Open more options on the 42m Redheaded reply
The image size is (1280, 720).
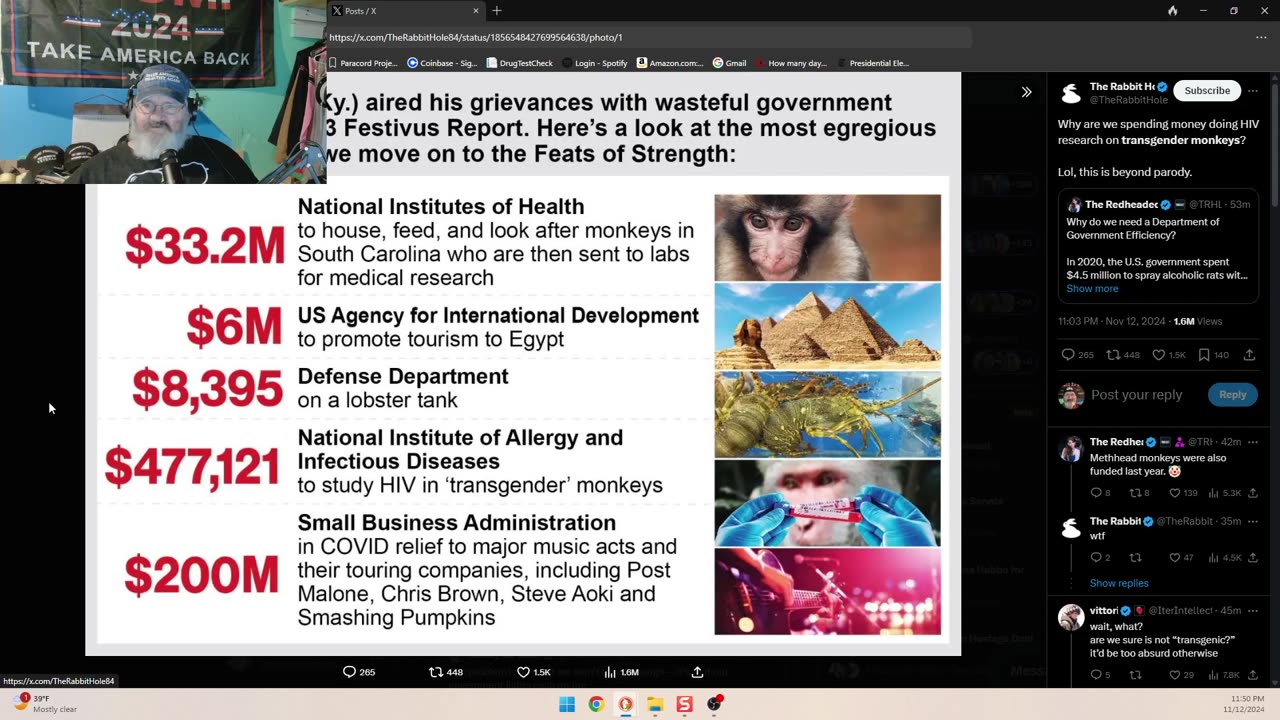coord(1252,442)
